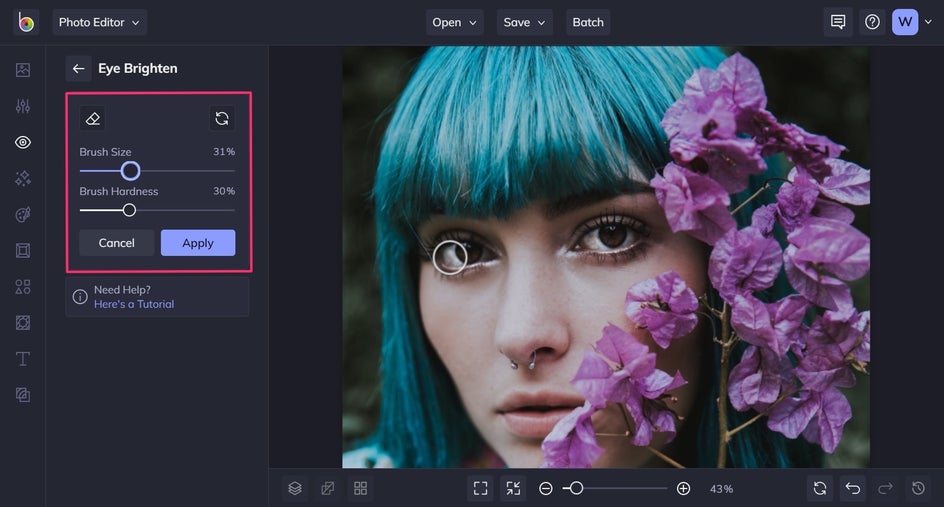This screenshot has height=507, width=944.
Task: Open the Artsy palette icon
Action: point(23,214)
